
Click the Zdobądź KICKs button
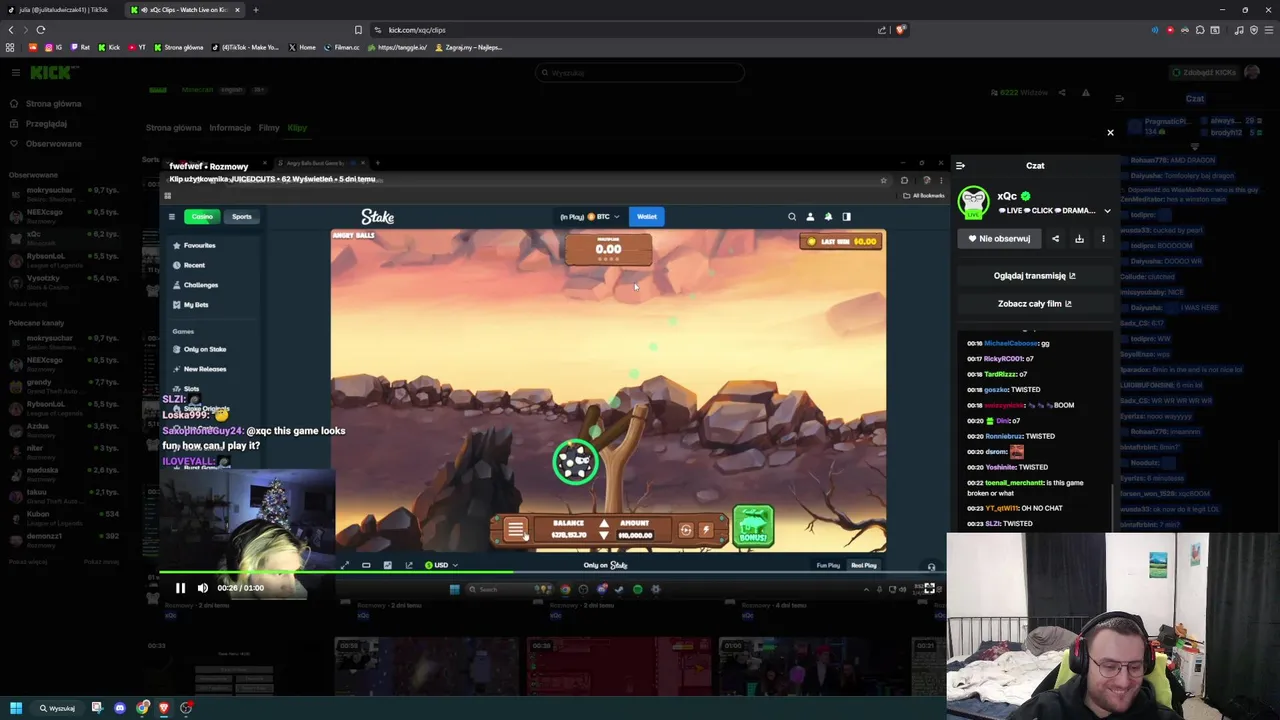pyautogui.click(x=1203, y=73)
